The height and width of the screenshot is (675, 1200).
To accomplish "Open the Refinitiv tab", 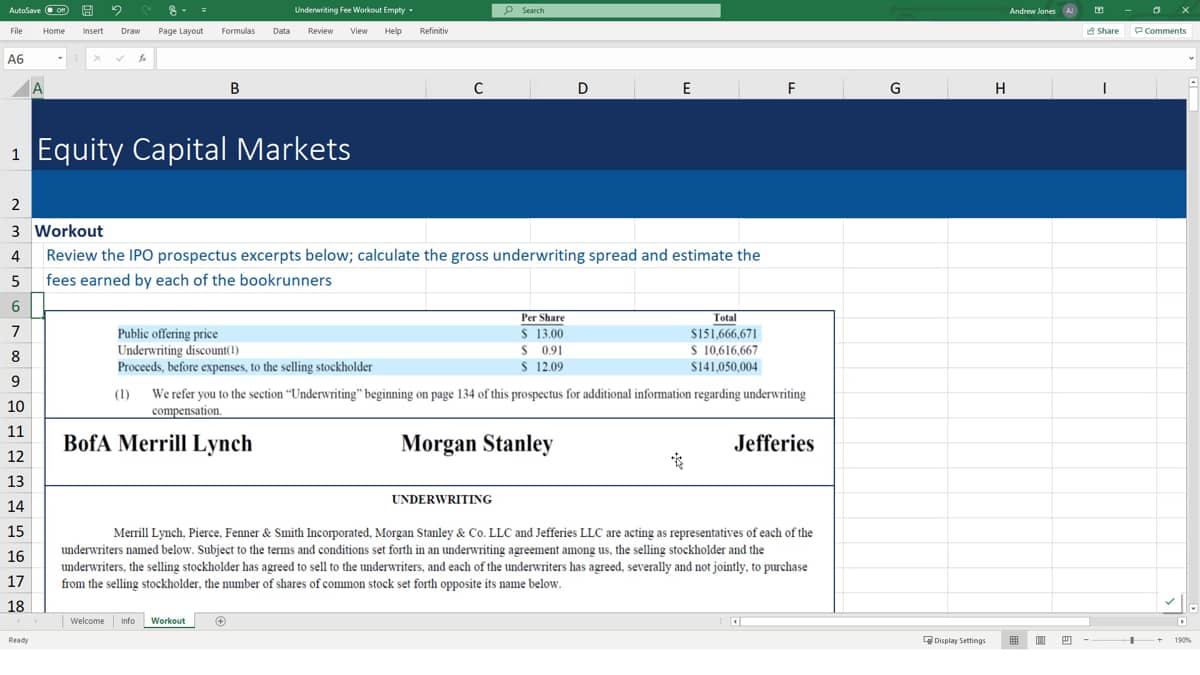I will click(434, 31).
